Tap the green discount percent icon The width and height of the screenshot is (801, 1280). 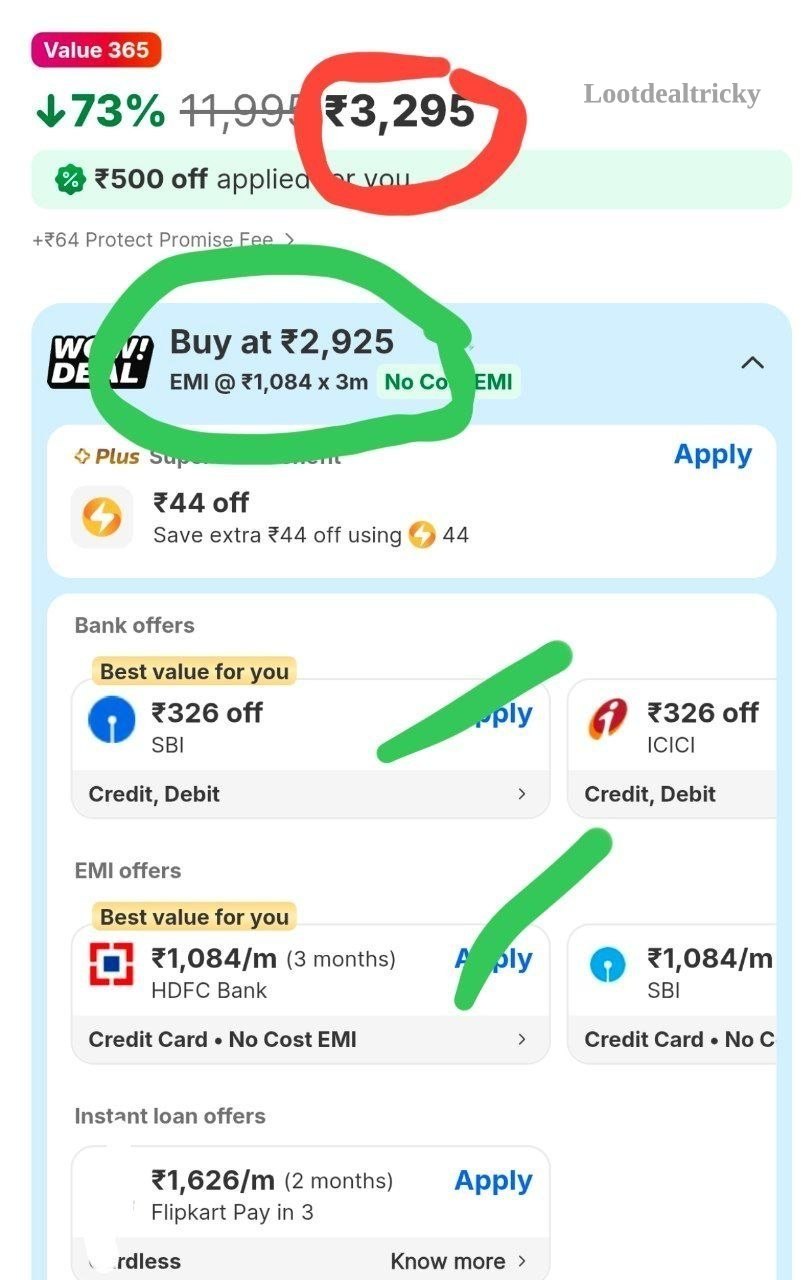pyautogui.click(x=70, y=180)
